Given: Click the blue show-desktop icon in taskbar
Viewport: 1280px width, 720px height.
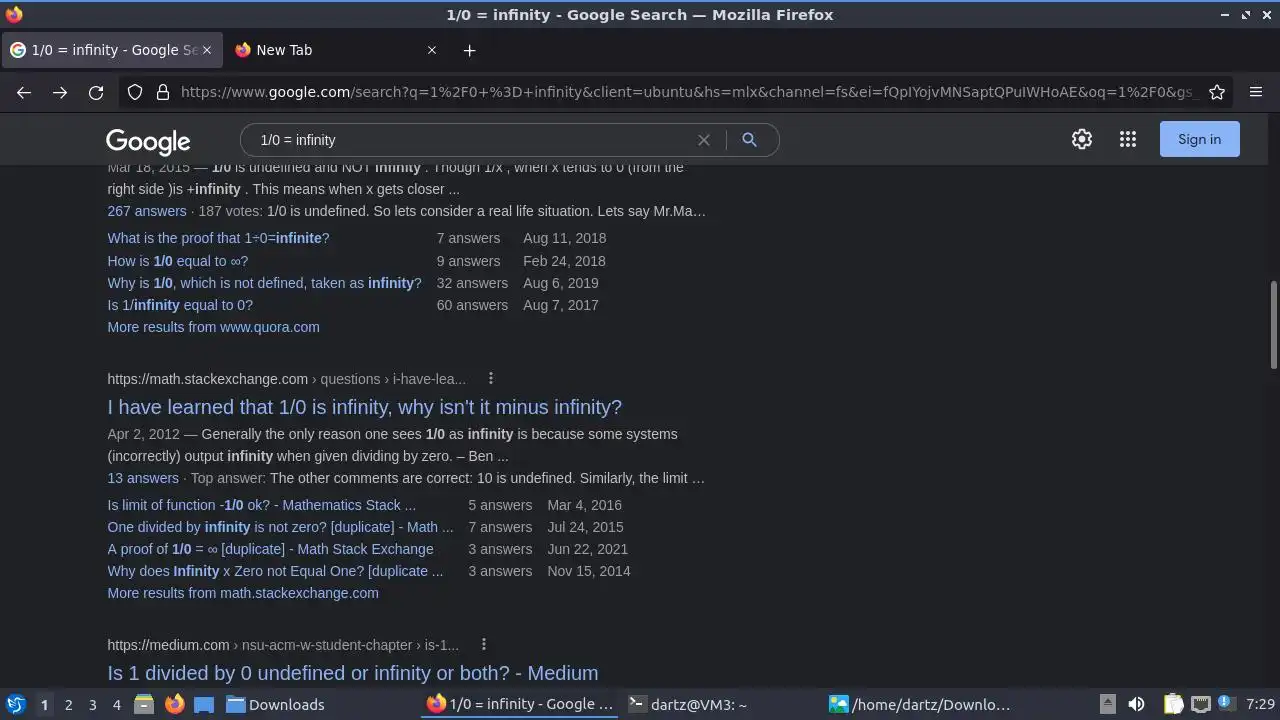Looking at the screenshot, I should point(204,705).
